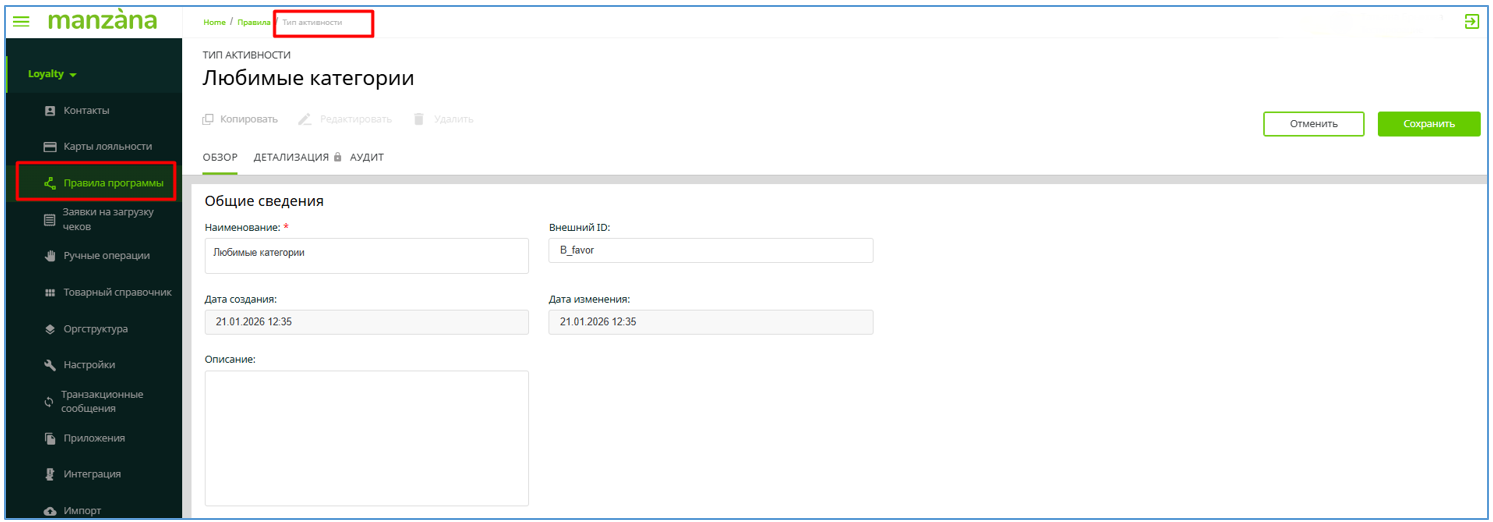Click the Ручные операции hand icon

tap(50, 256)
